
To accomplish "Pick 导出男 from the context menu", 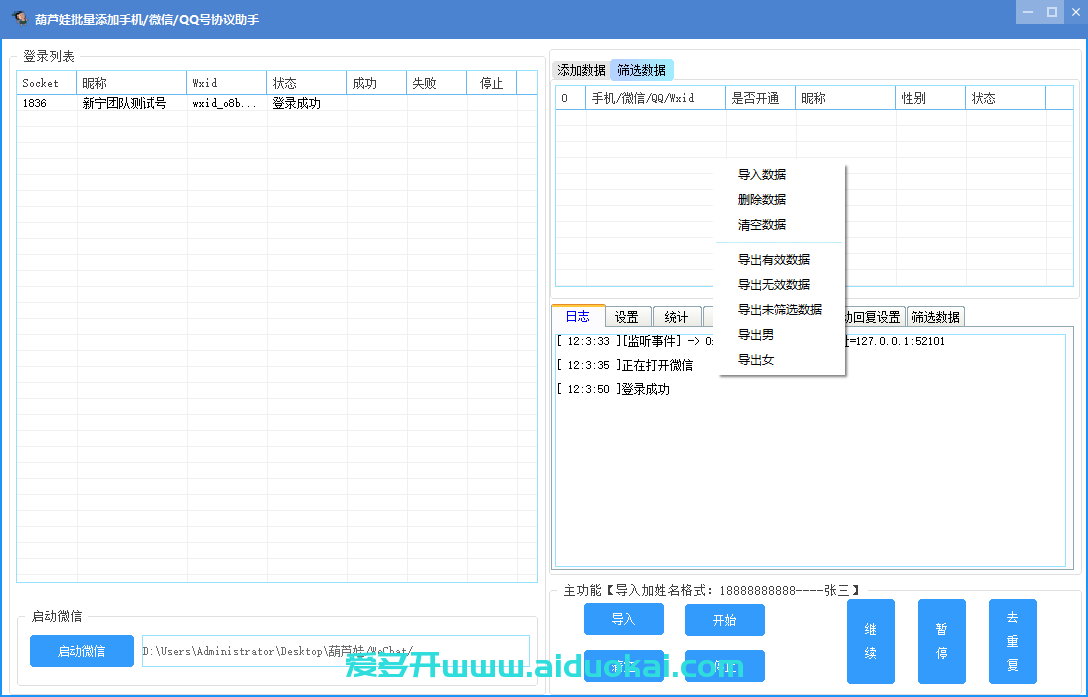I will coord(756,335).
